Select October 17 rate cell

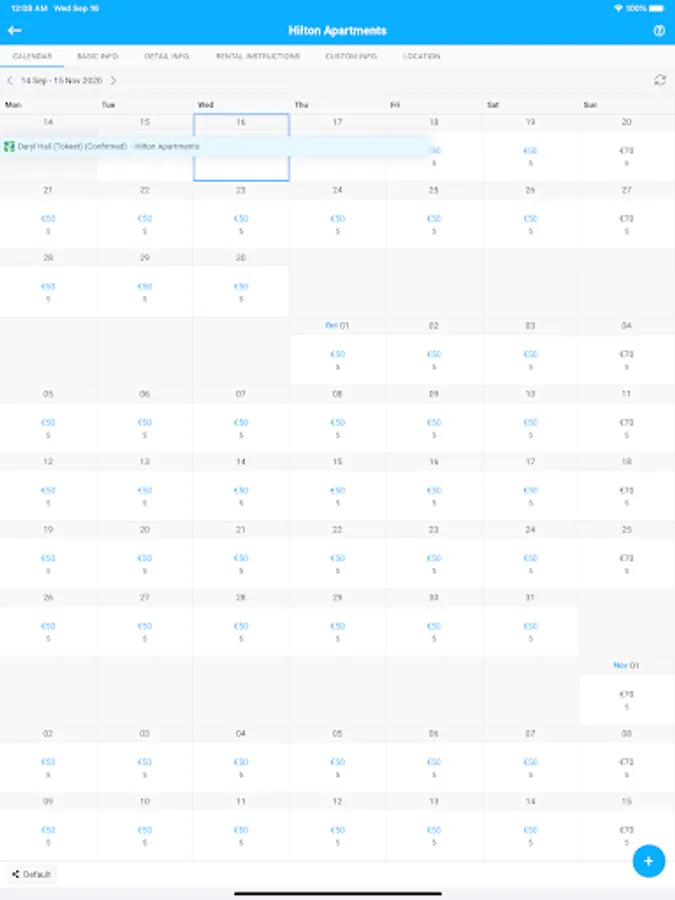pyautogui.click(x=530, y=496)
